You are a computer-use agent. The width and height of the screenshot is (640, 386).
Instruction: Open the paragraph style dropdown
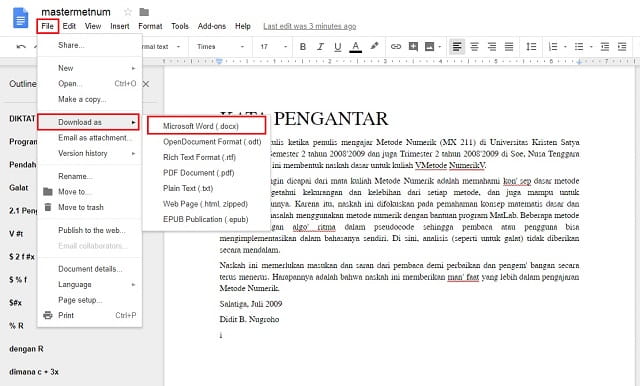[x=161, y=47]
